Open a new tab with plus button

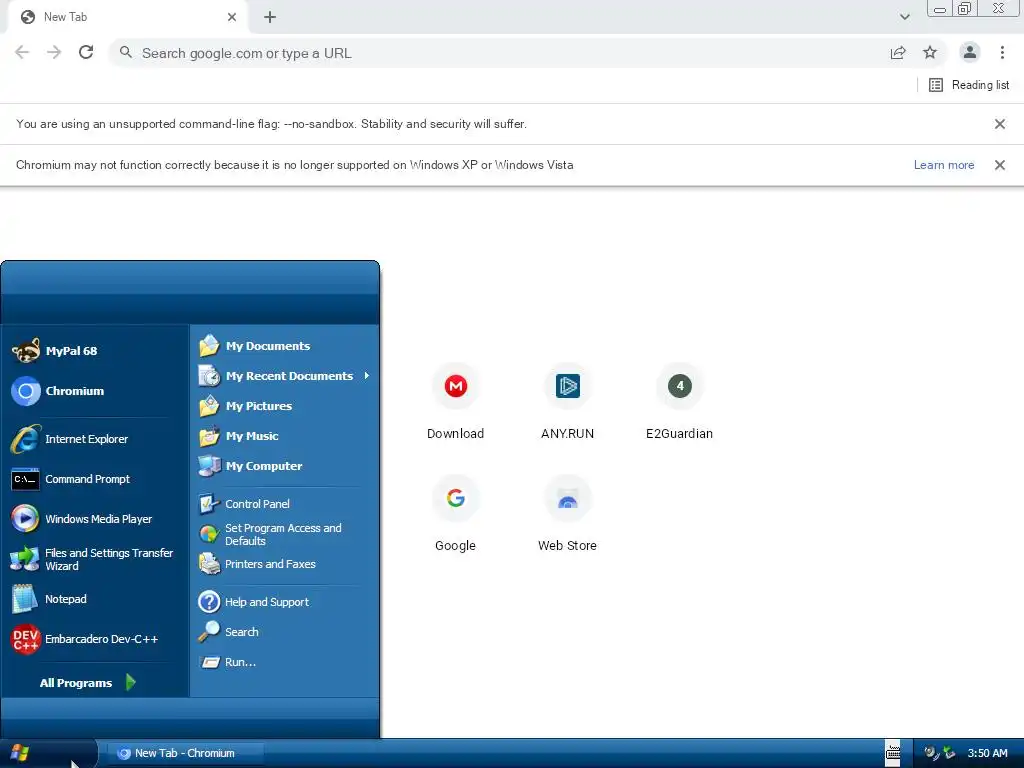(270, 17)
